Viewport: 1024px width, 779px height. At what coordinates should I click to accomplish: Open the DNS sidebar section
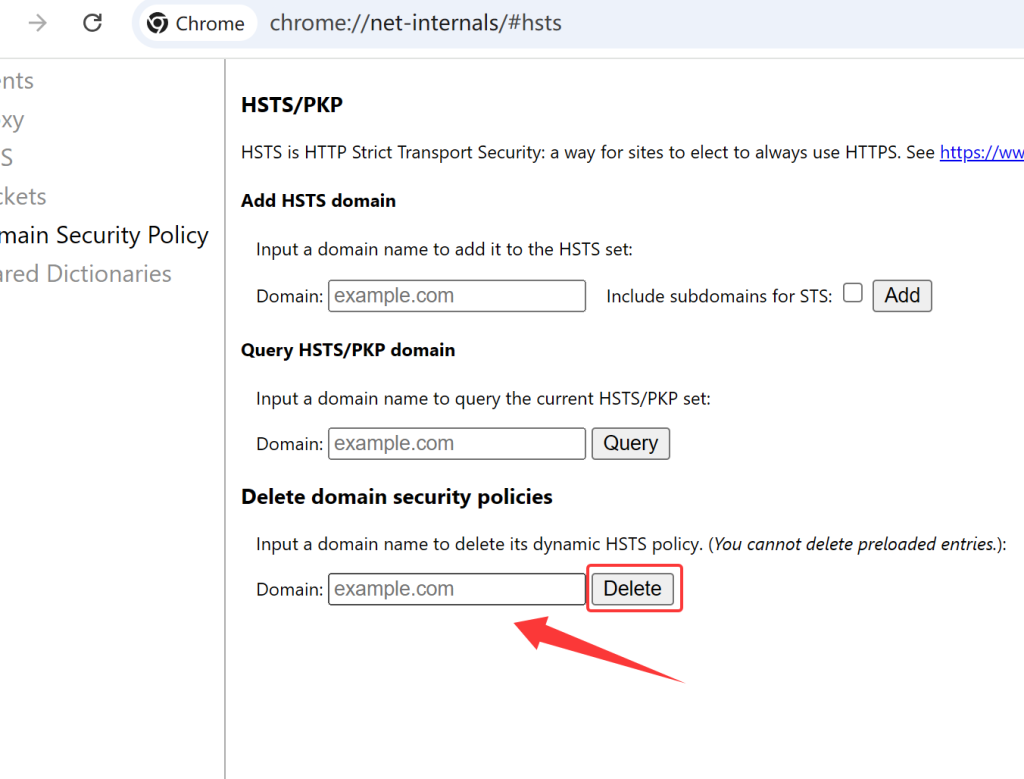coord(7,158)
